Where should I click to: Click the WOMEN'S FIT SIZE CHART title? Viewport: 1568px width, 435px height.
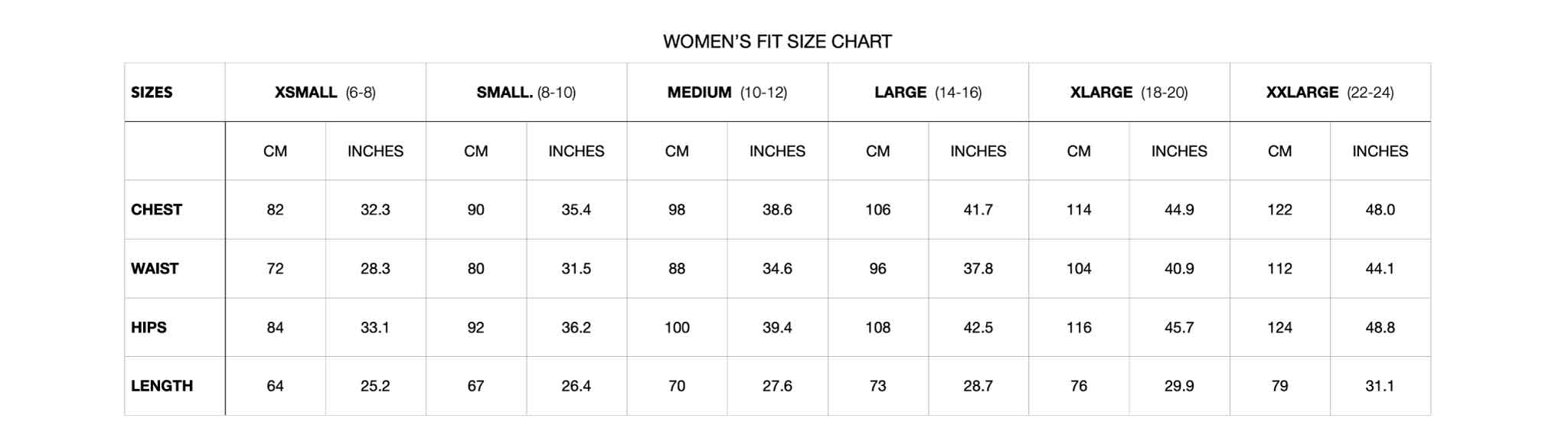(777, 41)
